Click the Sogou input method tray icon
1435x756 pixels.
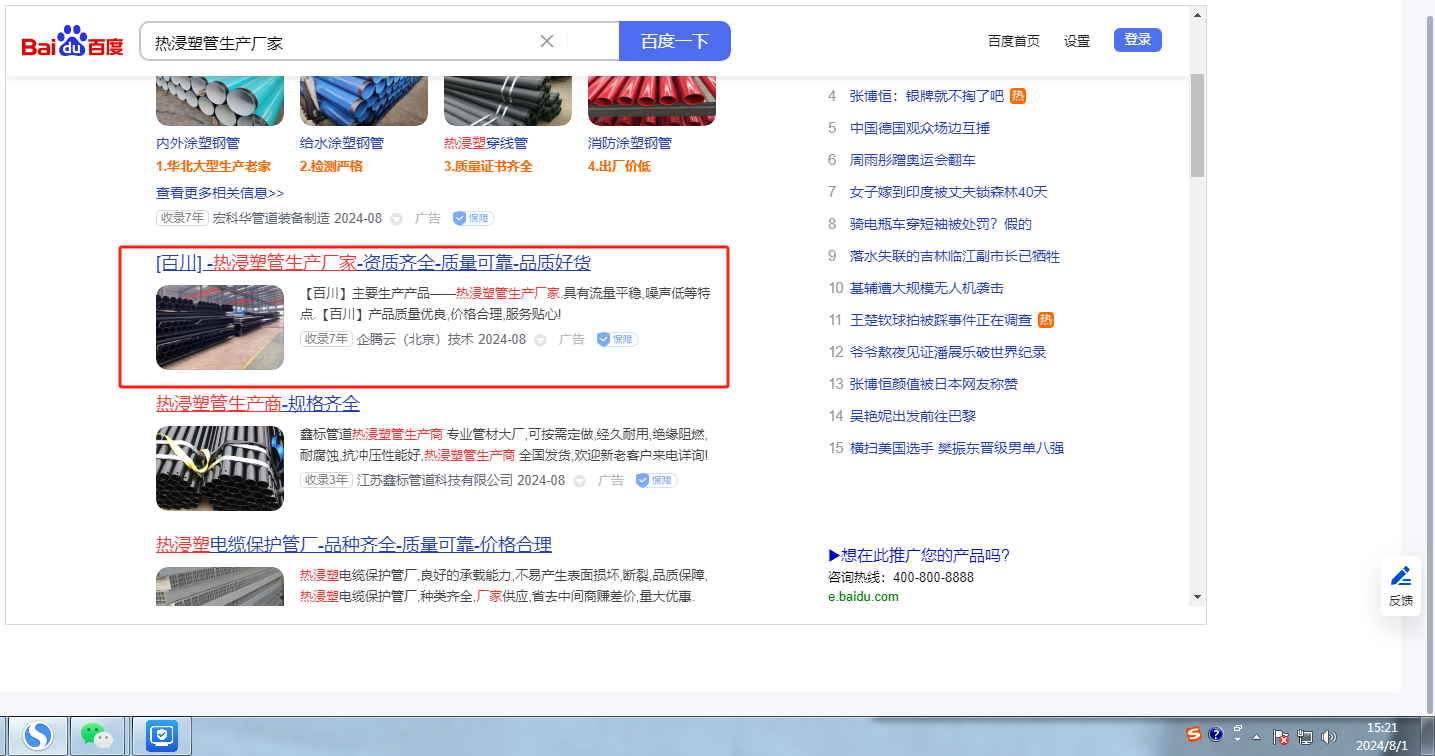[x=1194, y=733]
